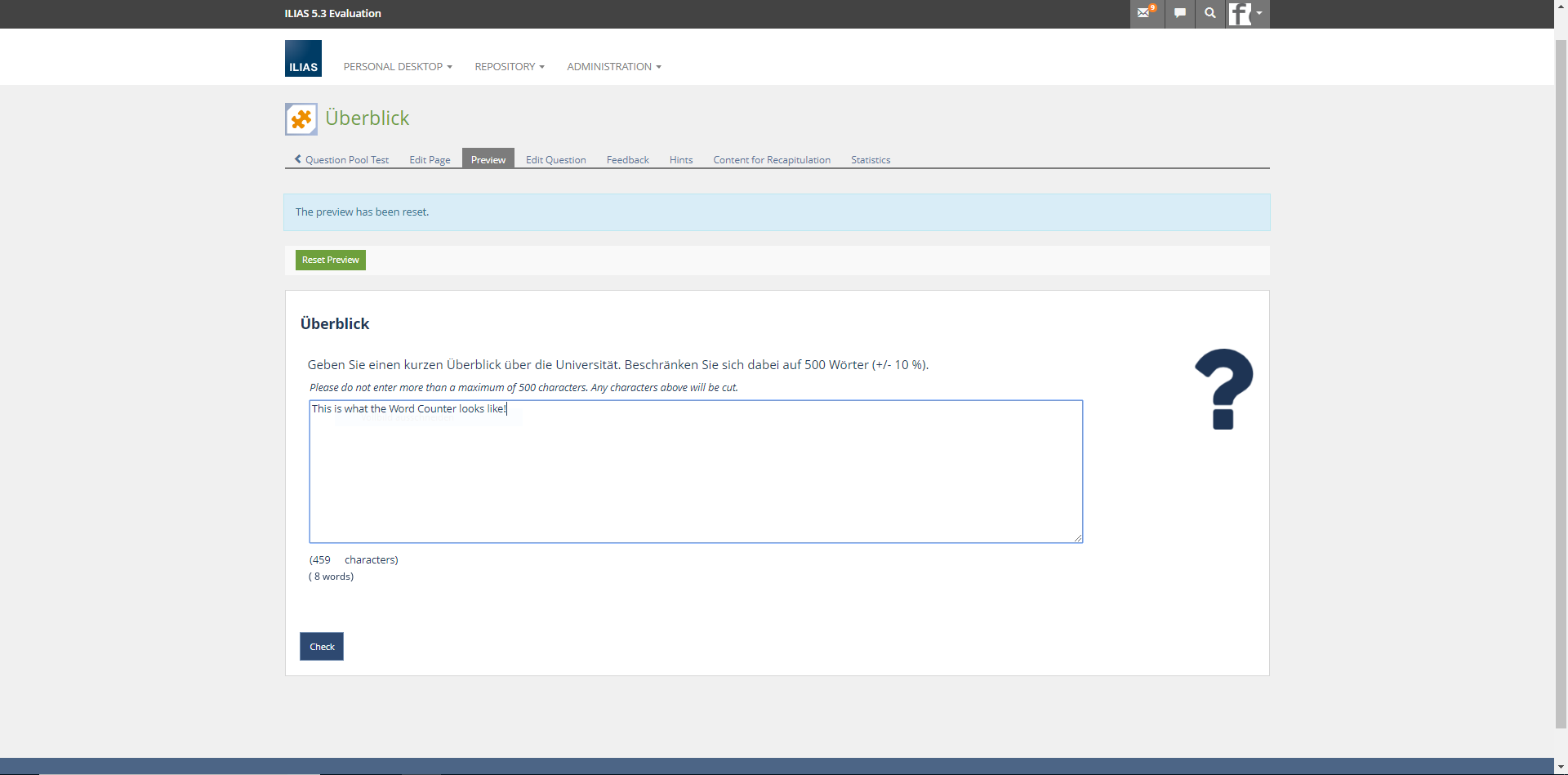The height and width of the screenshot is (775, 1568).
Task: Click the large question mark image
Action: coord(1223,389)
